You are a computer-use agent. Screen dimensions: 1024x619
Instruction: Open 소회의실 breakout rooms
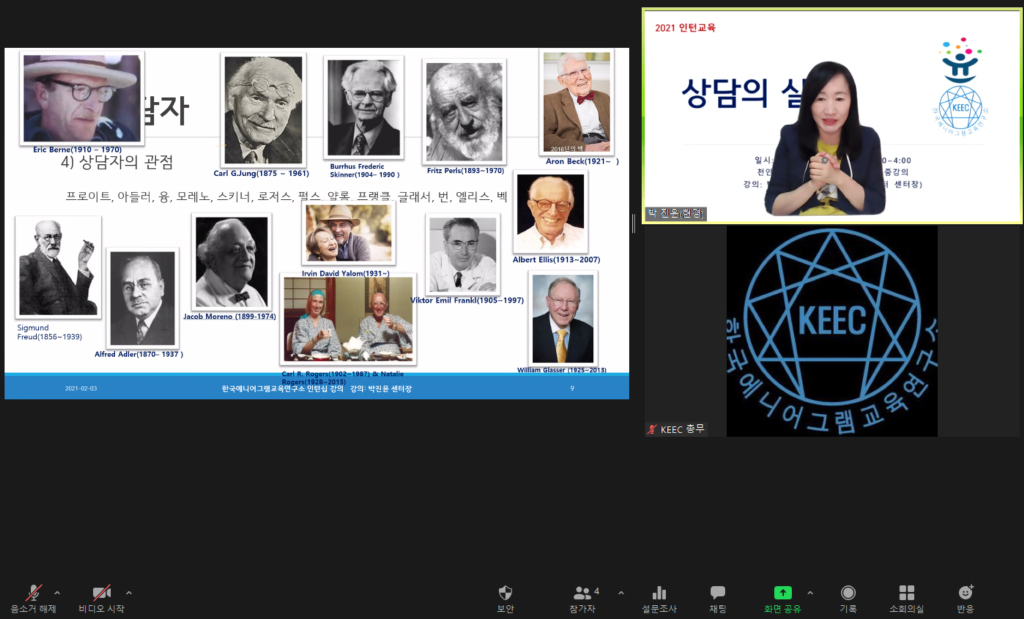(x=906, y=599)
